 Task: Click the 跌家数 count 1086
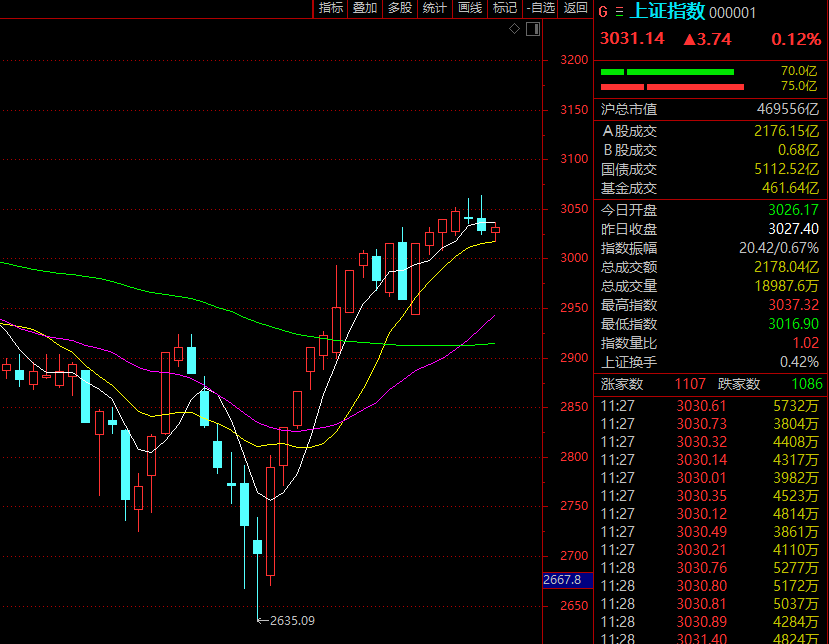[x=807, y=384]
